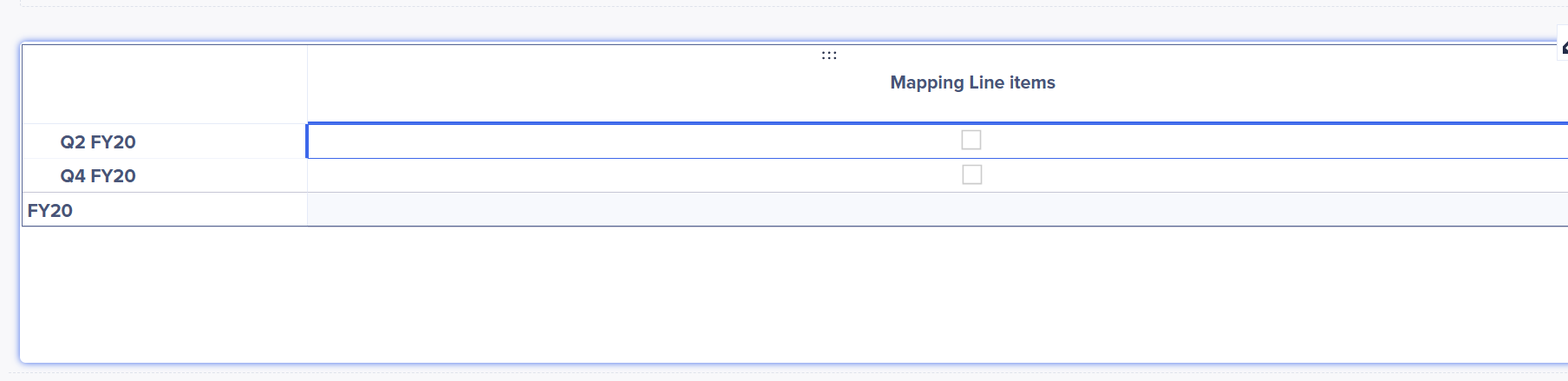This screenshot has height=381, width=1568.
Task: Click the greyed FY20 summary cell
Action: click(x=938, y=210)
